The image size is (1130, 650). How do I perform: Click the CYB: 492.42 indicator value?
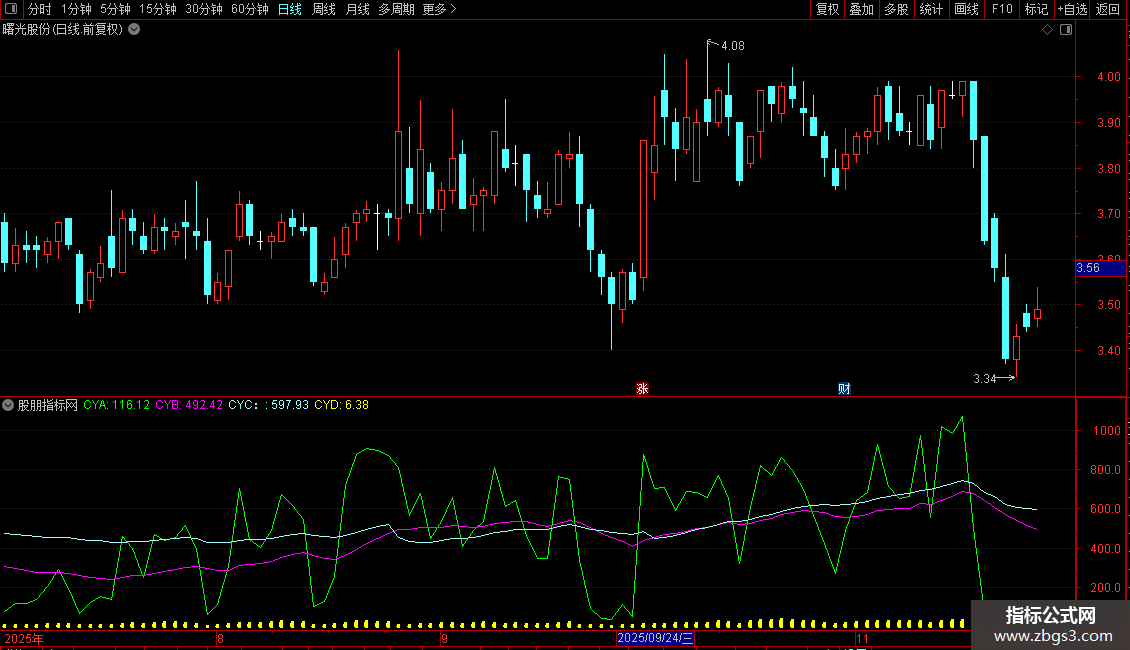[189, 405]
